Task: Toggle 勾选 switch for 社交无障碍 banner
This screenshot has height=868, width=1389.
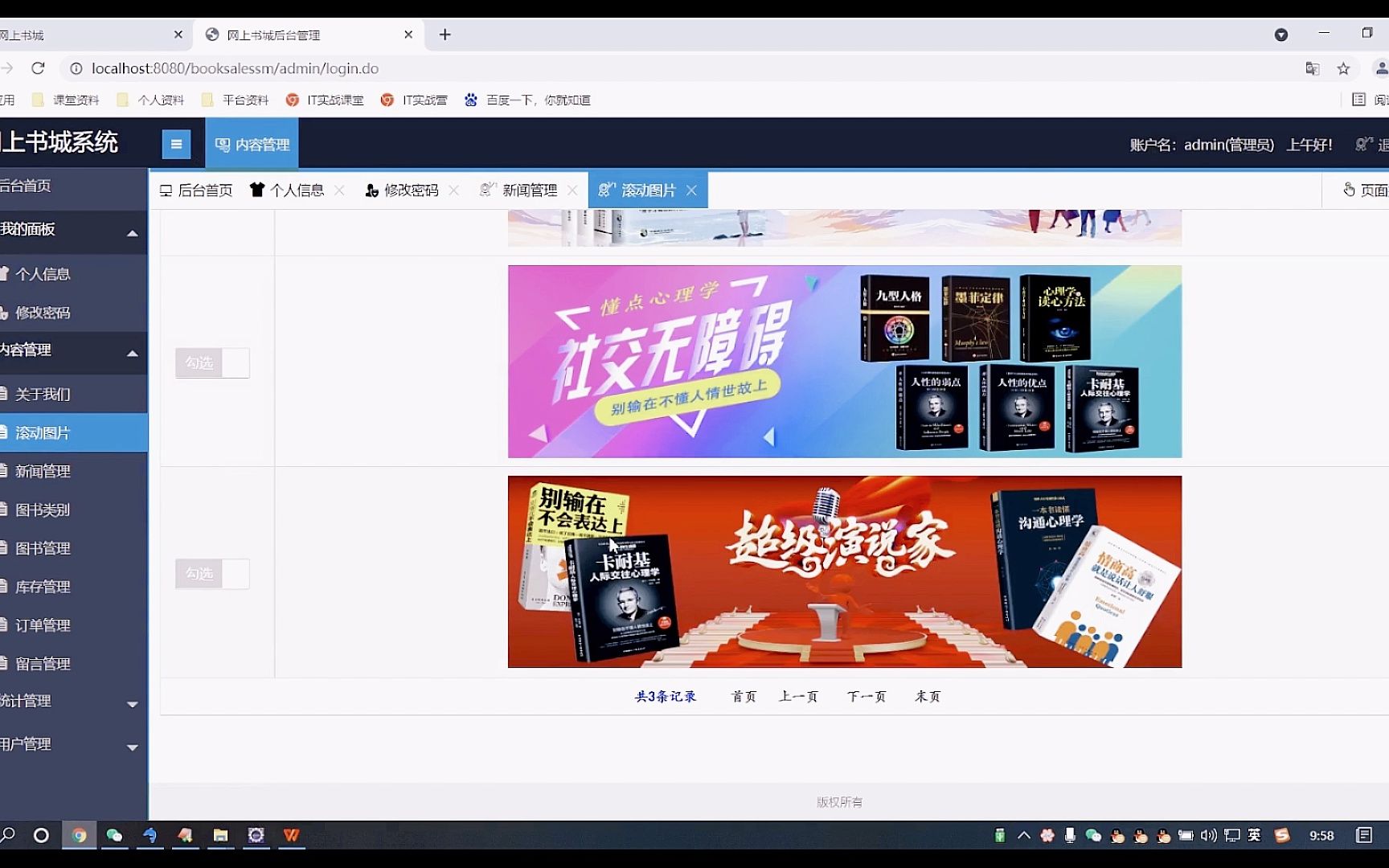Action: [212, 363]
